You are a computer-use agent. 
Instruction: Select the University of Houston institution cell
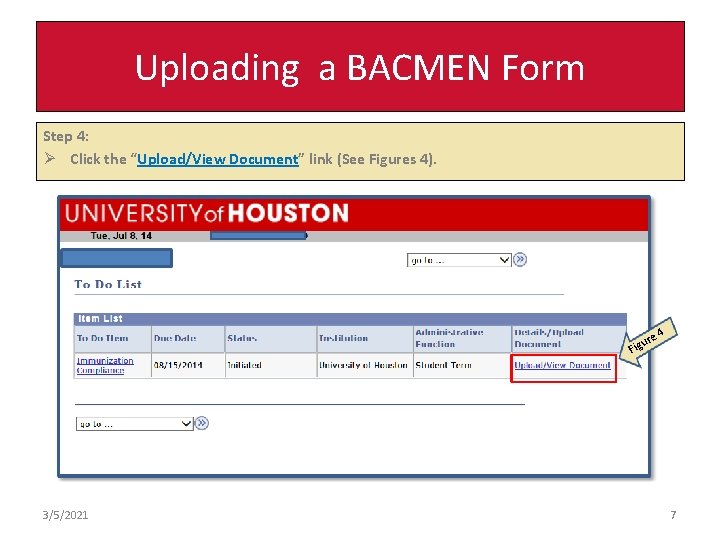363,366
